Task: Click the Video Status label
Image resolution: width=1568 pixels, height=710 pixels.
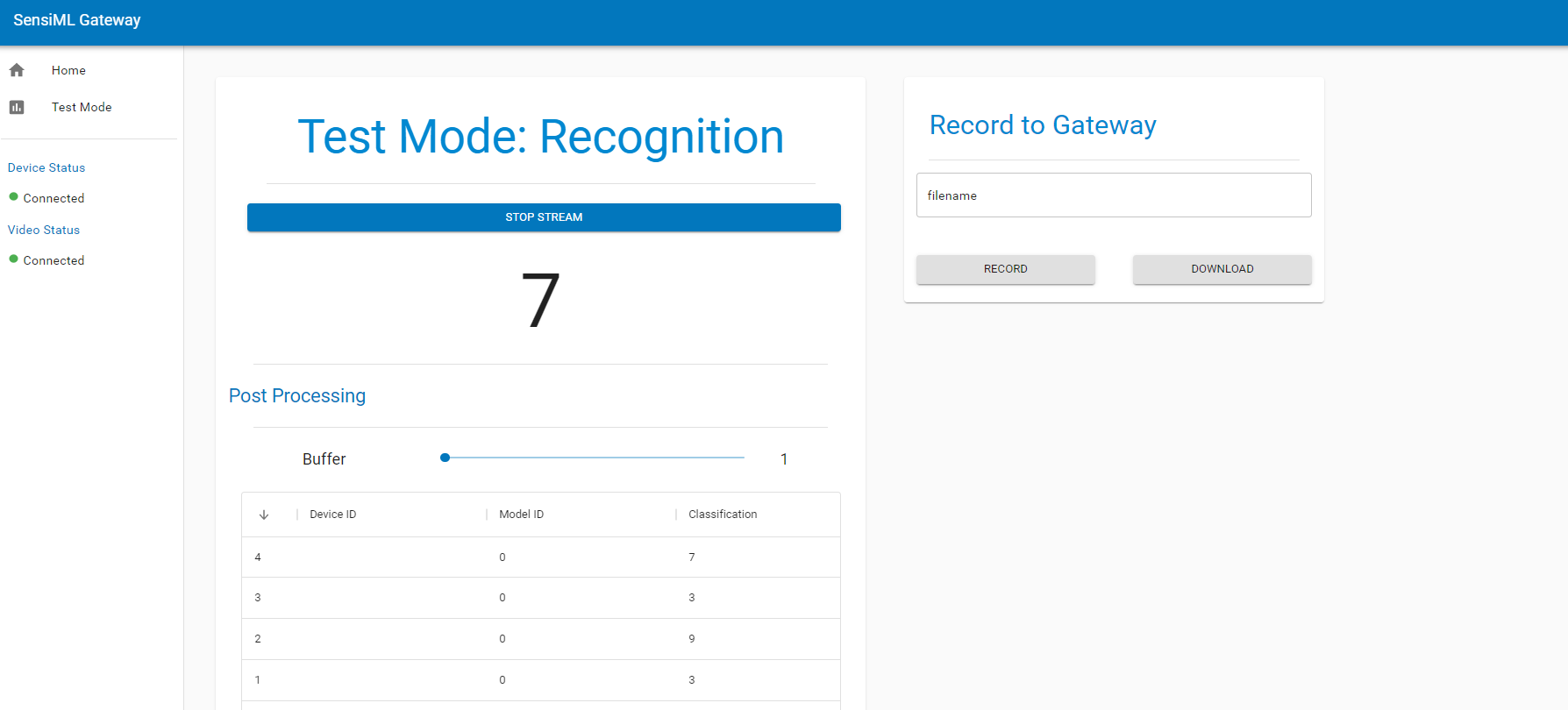Action: click(44, 230)
